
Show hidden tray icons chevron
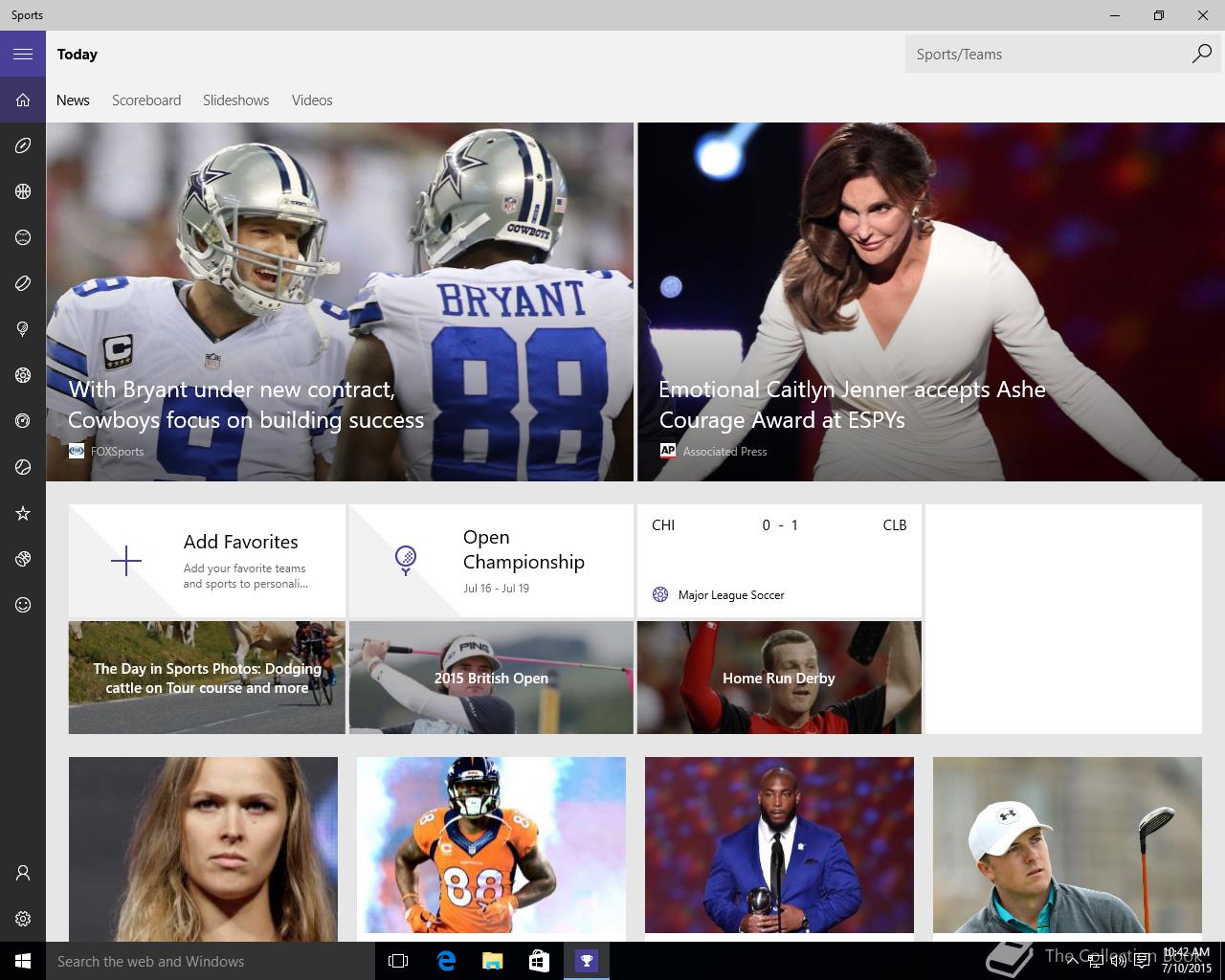(1071, 961)
